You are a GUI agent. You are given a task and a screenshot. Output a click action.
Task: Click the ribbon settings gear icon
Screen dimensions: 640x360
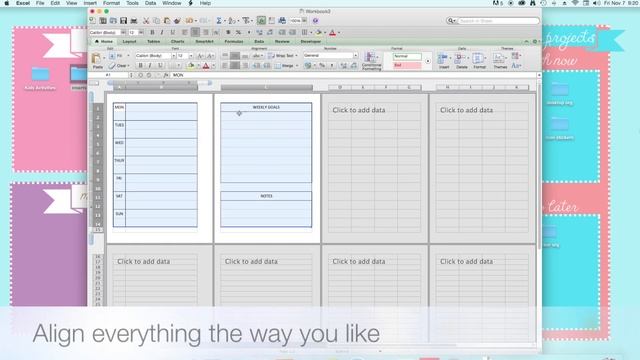click(x=535, y=42)
